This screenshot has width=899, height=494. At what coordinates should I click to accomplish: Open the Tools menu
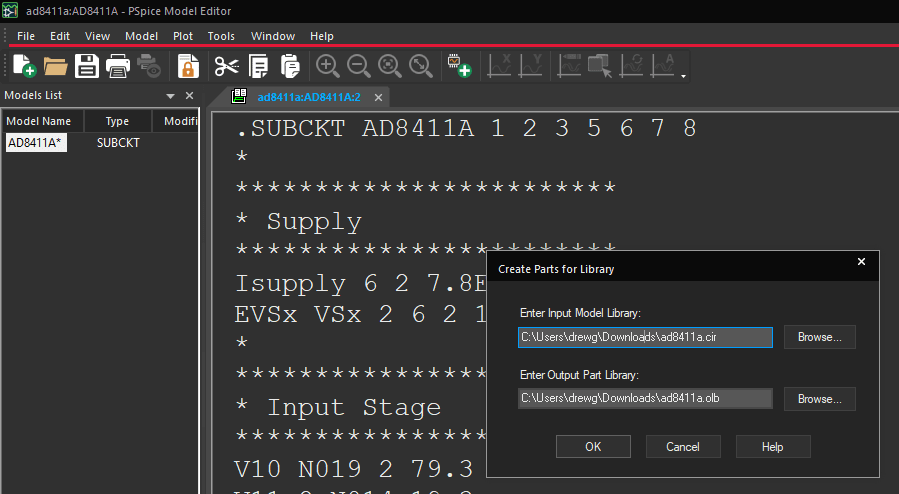click(221, 36)
